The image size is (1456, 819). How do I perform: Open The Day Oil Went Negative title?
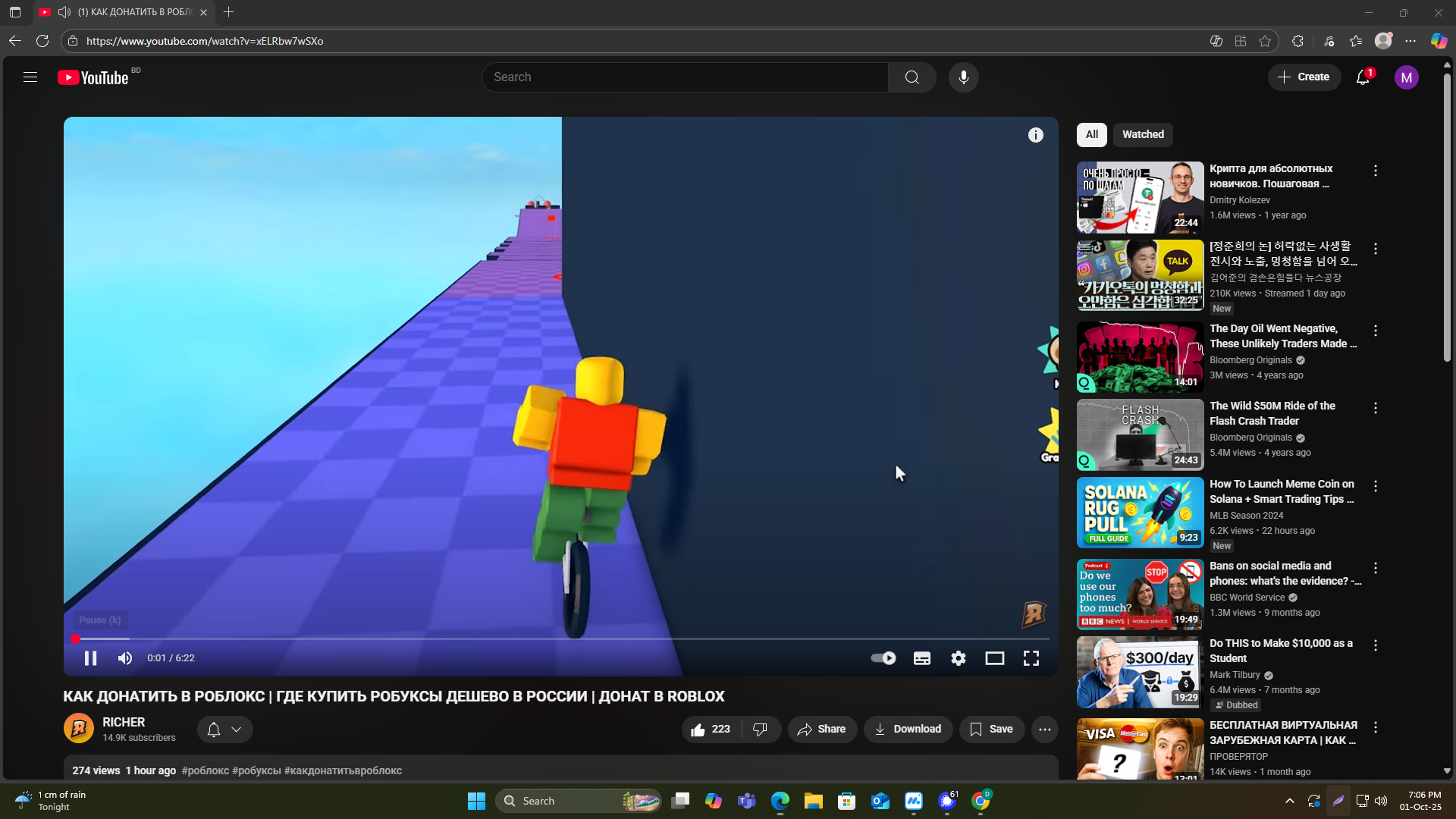[x=1283, y=336]
